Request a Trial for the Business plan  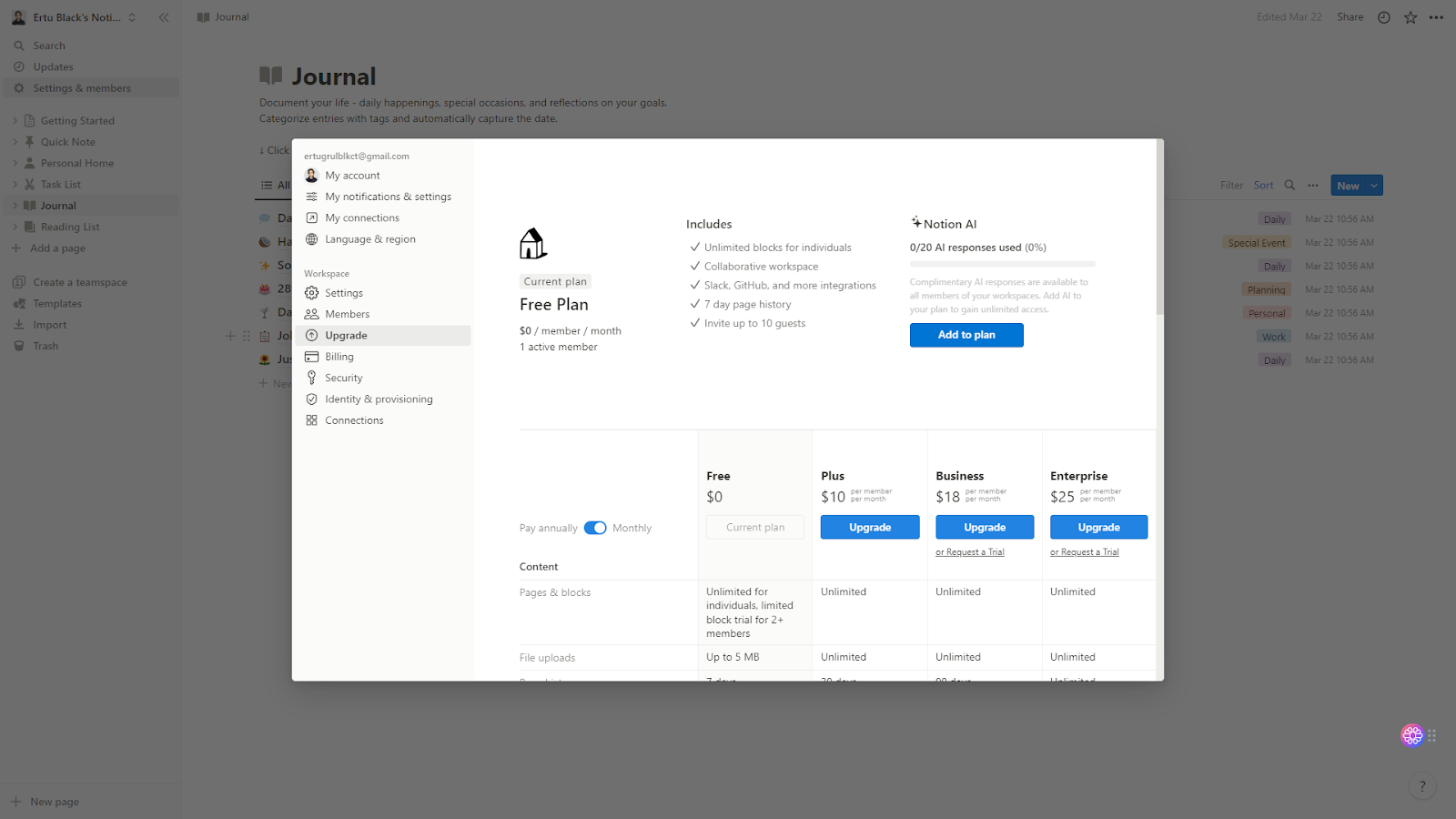point(970,552)
